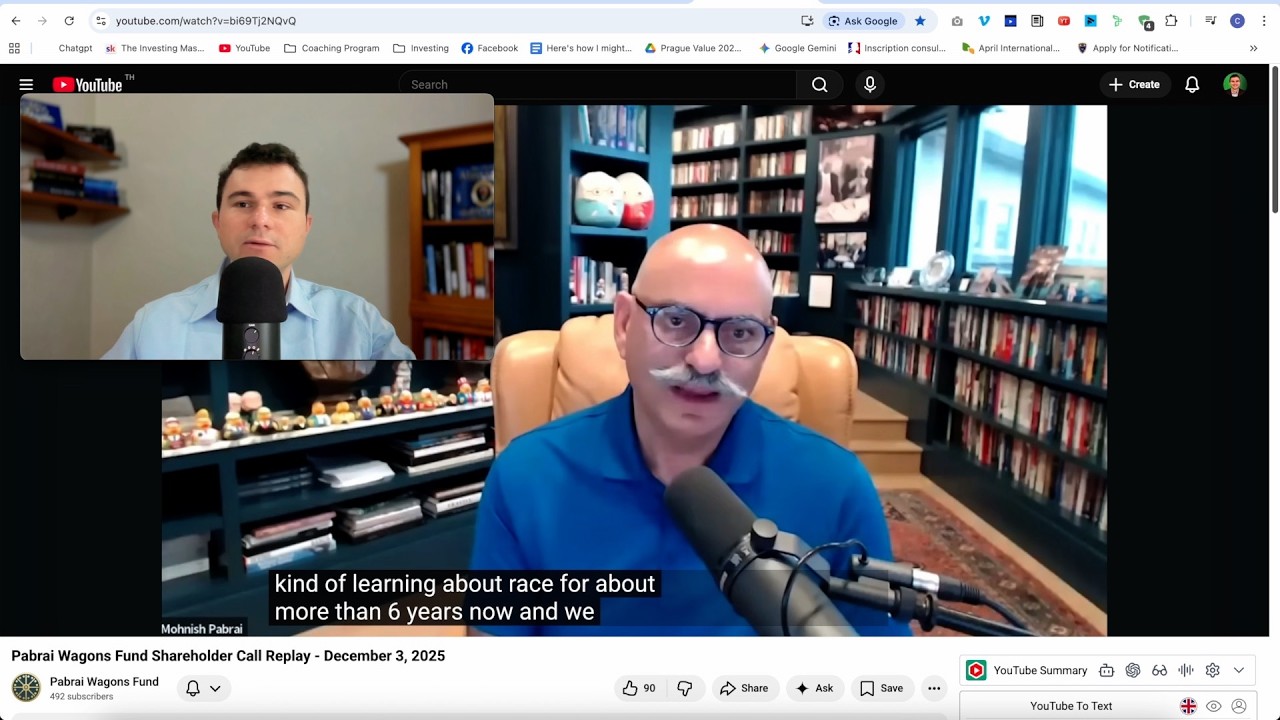Focus the YouTube search field

[598, 85]
